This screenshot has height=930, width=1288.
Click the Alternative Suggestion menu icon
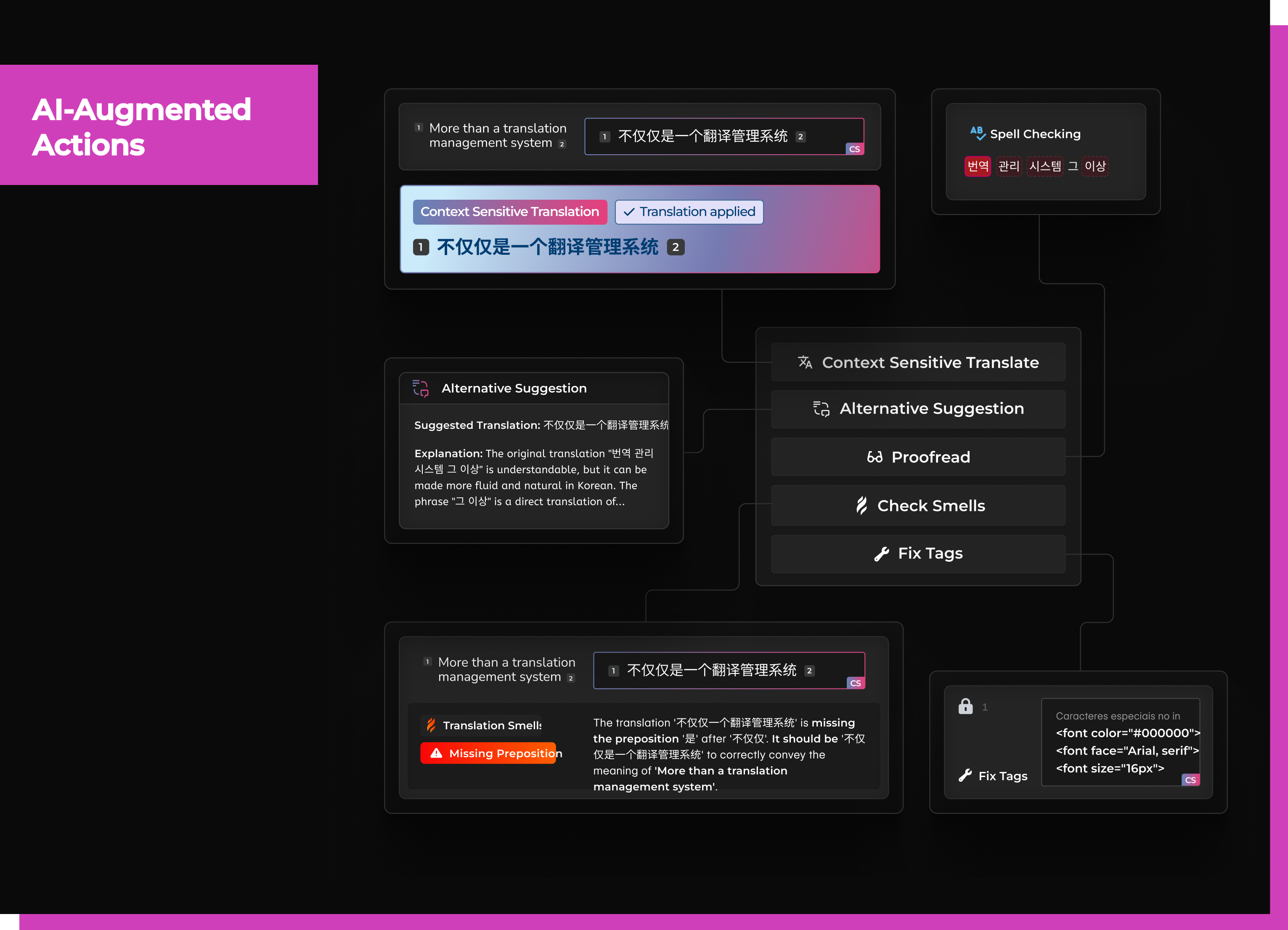pos(821,409)
